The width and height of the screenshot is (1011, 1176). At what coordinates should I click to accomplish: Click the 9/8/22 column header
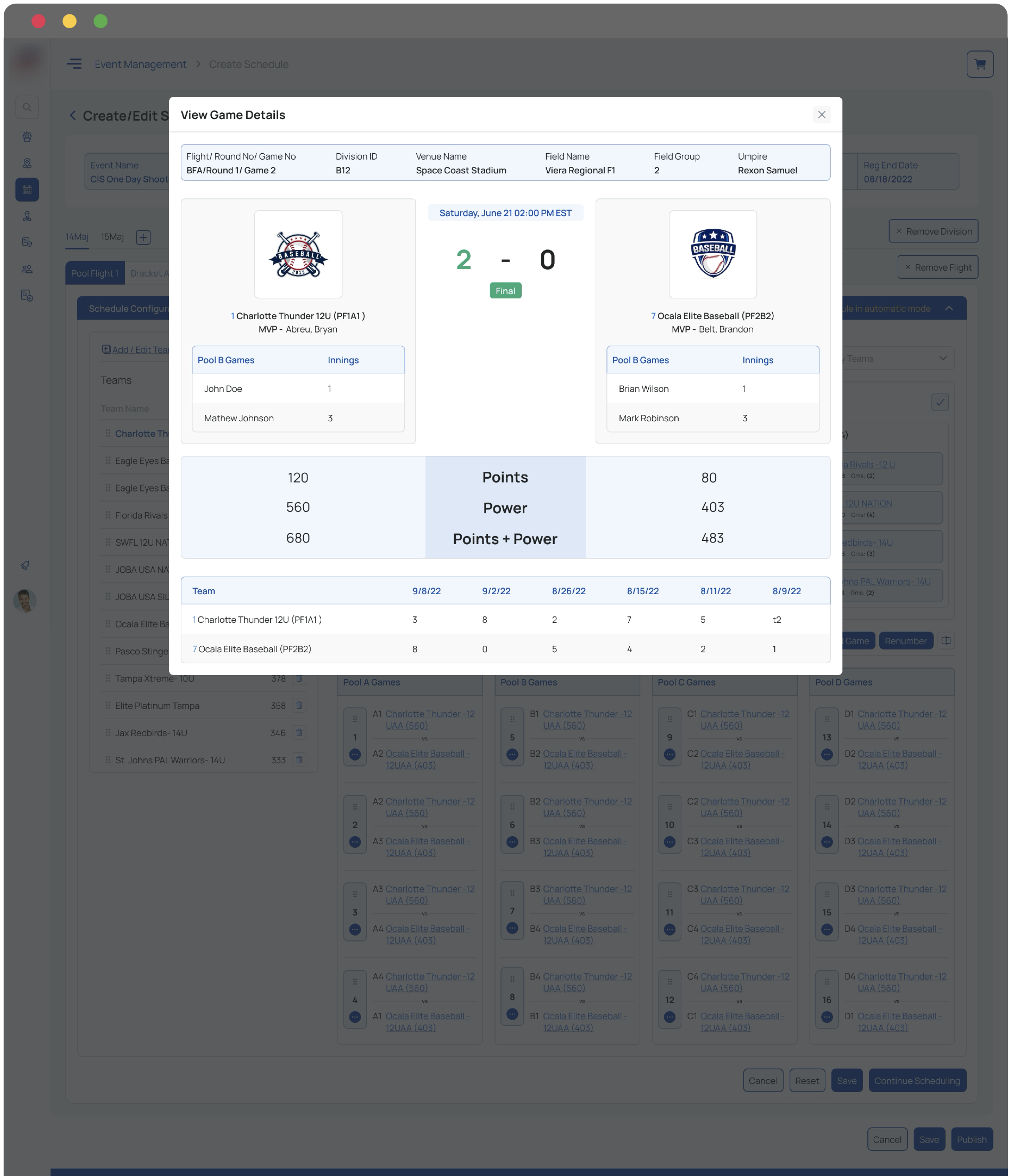click(427, 591)
